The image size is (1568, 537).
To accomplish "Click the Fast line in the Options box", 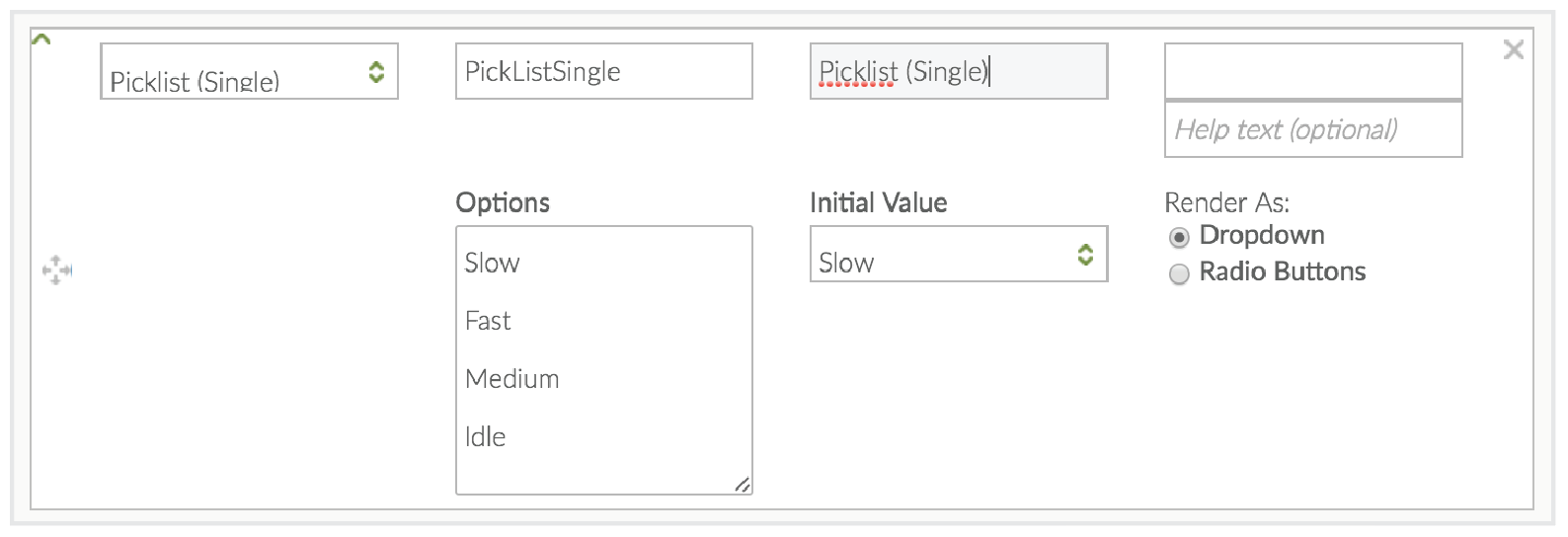I will click(x=488, y=321).
